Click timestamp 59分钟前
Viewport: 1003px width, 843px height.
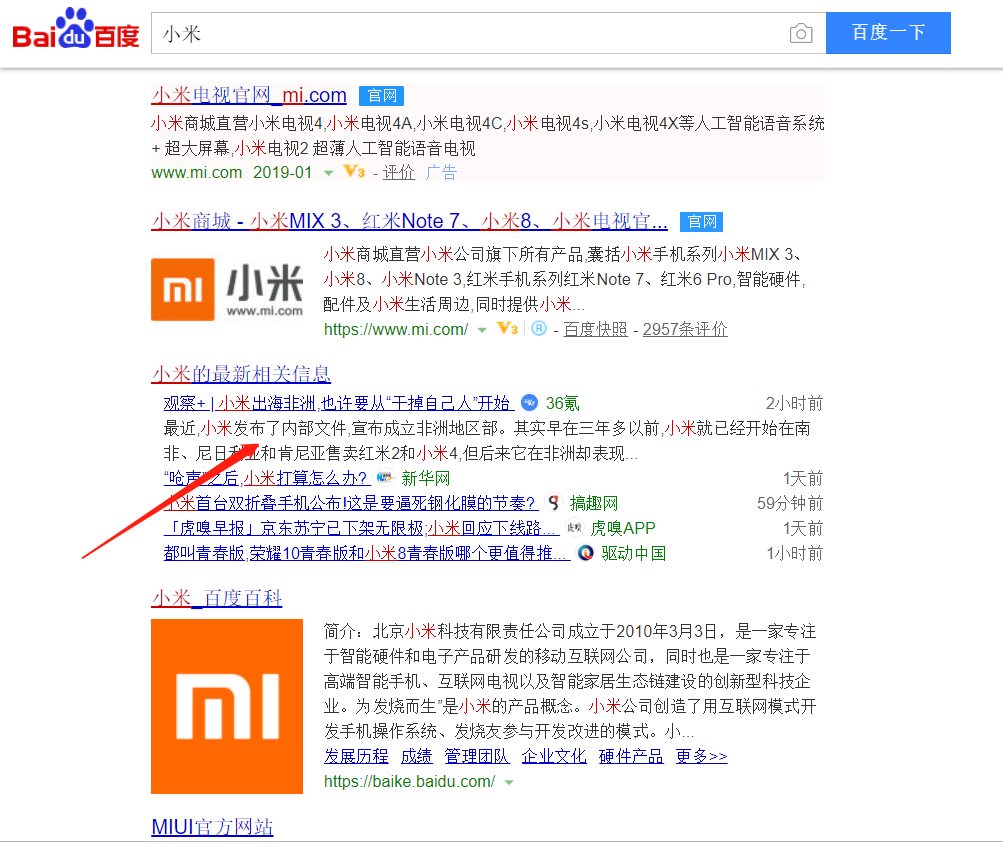tap(790, 503)
